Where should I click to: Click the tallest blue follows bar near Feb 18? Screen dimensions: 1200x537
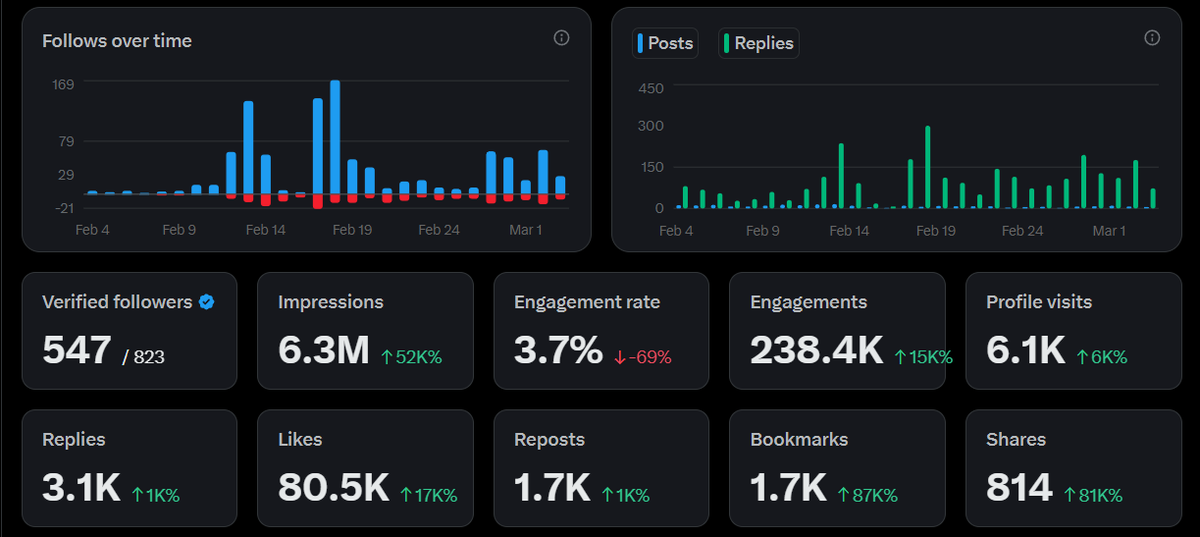point(335,137)
